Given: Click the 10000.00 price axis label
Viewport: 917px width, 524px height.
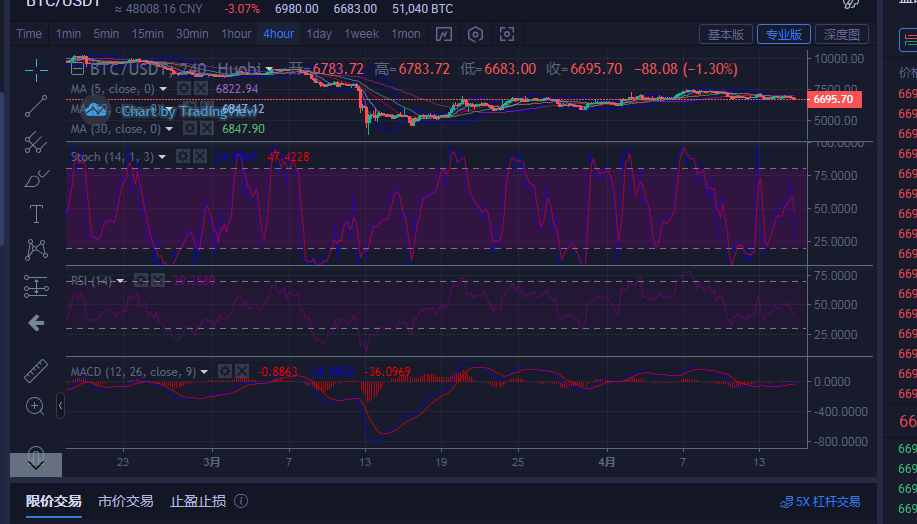Looking at the screenshot, I should (x=839, y=58).
